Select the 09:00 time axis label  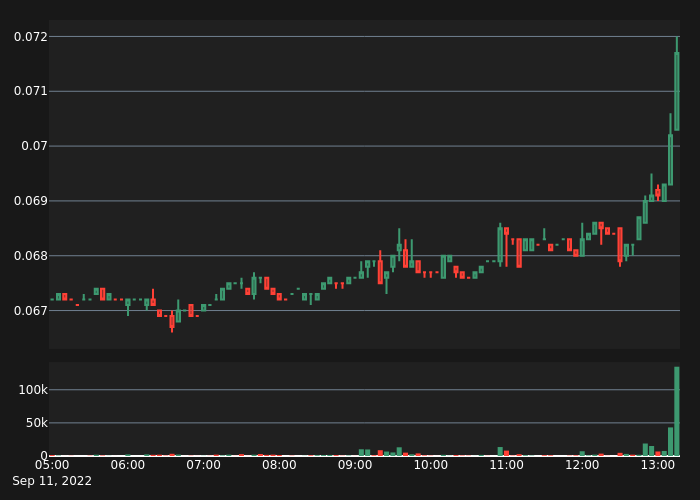click(355, 465)
